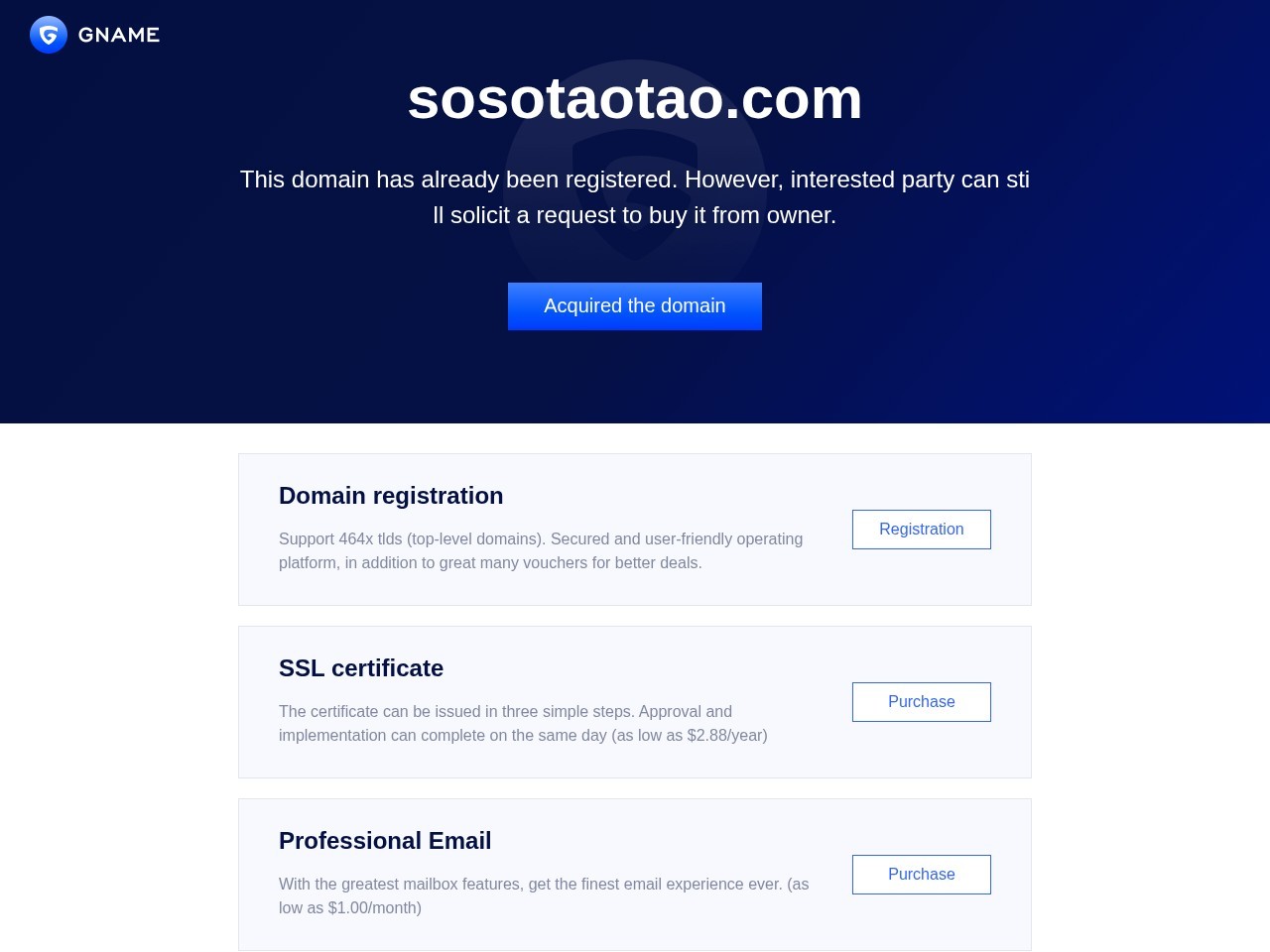Click the $1.00/month price text
The width and height of the screenshot is (1270, 952).
(x=375, y=908)
